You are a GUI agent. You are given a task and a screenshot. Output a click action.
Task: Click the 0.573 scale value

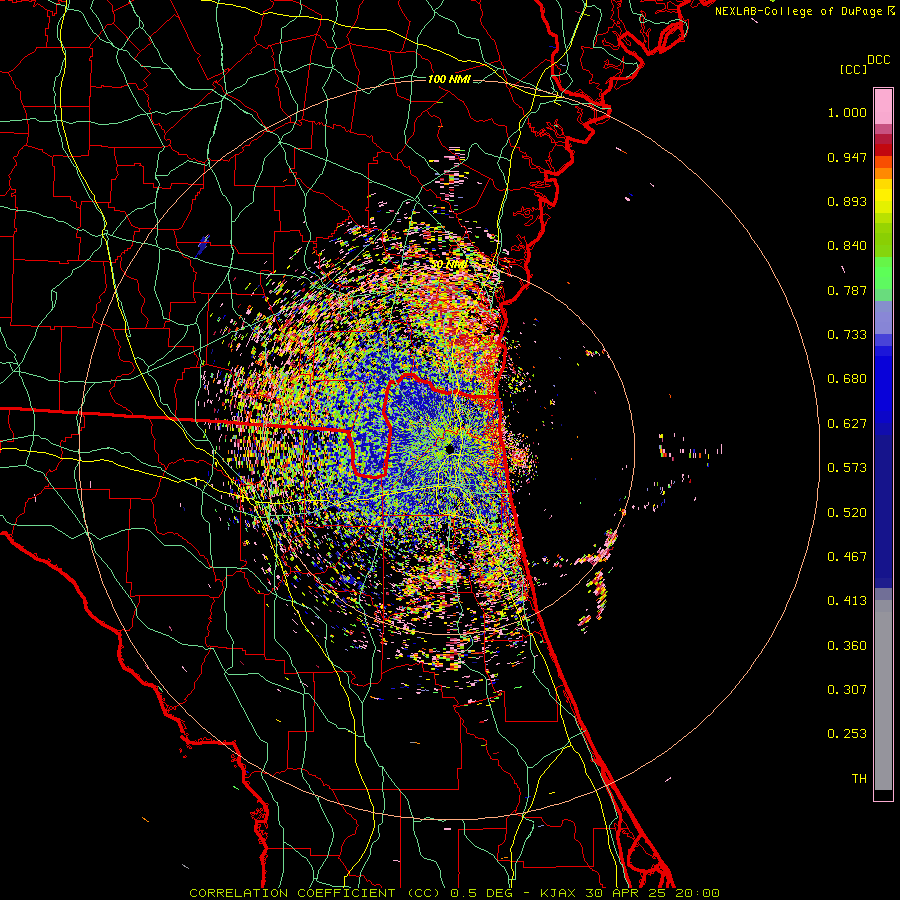[x=847, y=468]
